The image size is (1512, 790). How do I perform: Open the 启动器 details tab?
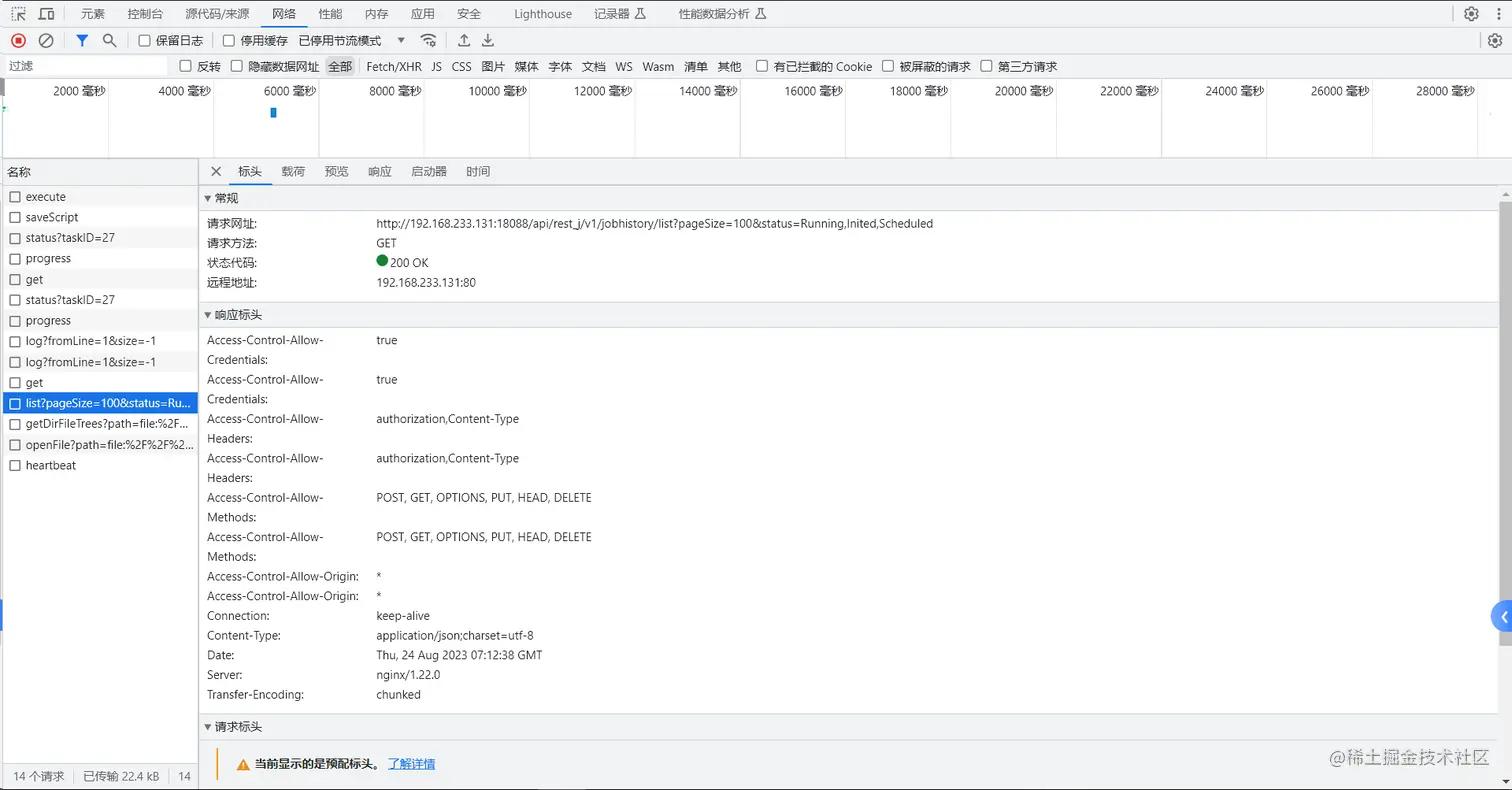[429, 172]
